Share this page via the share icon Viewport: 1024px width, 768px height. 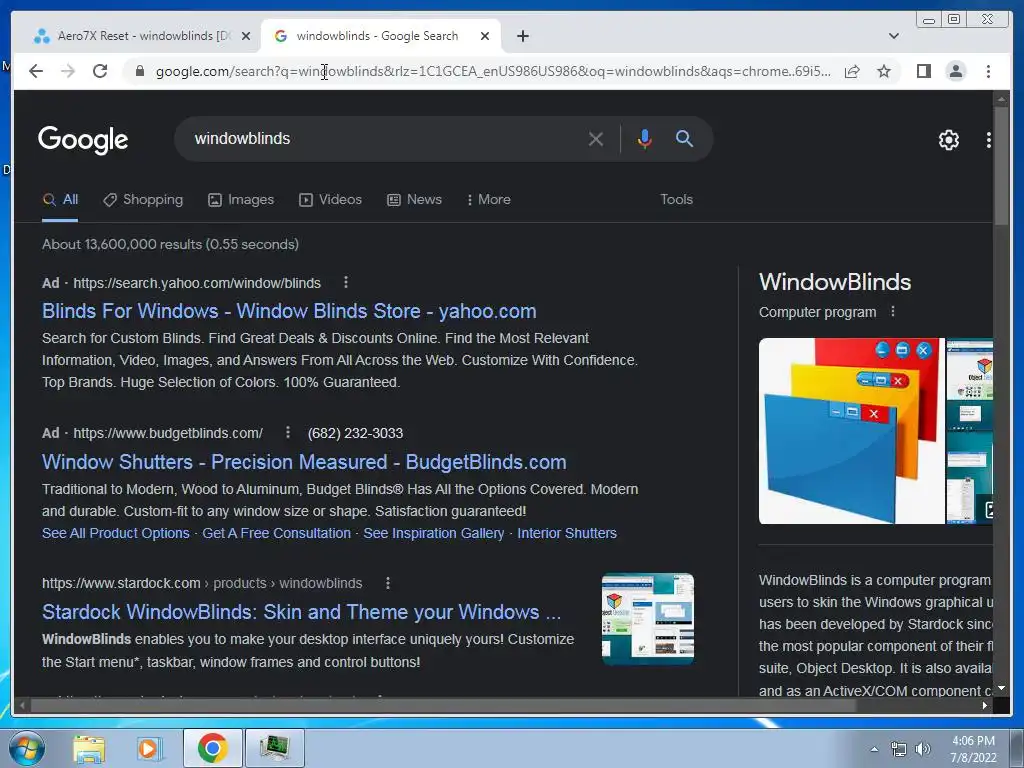coord(852,71)
